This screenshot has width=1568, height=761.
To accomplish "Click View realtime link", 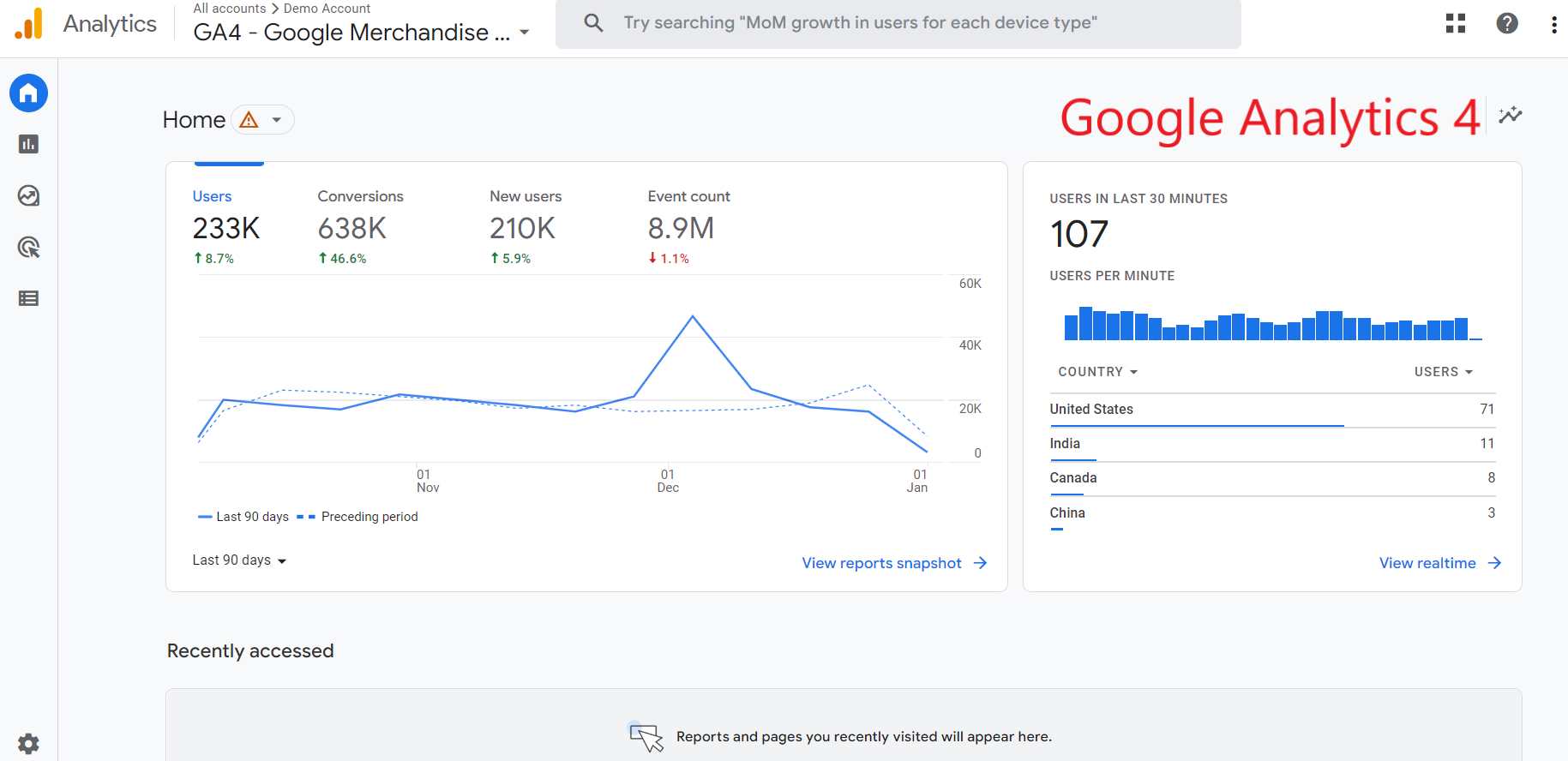I will pyautogui.click(x=1427, y=563).
